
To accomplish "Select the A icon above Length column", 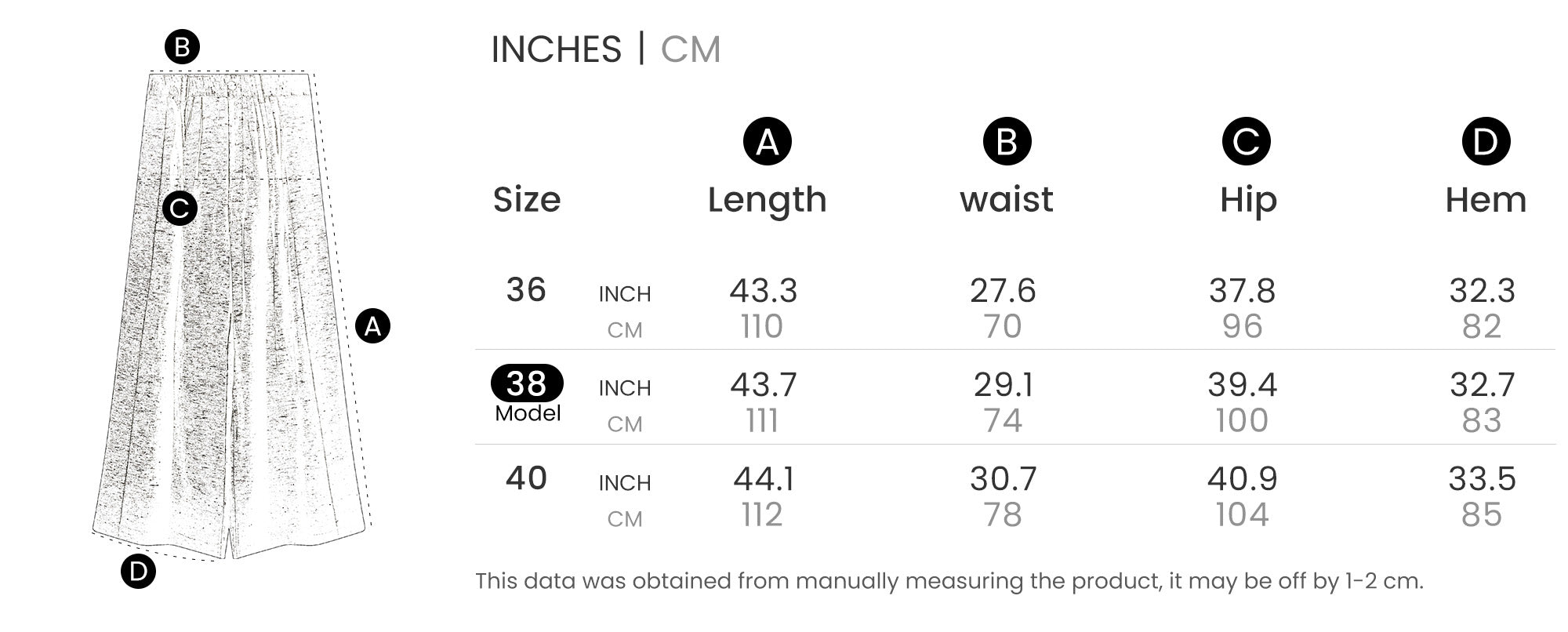I will tap(767, 142).
